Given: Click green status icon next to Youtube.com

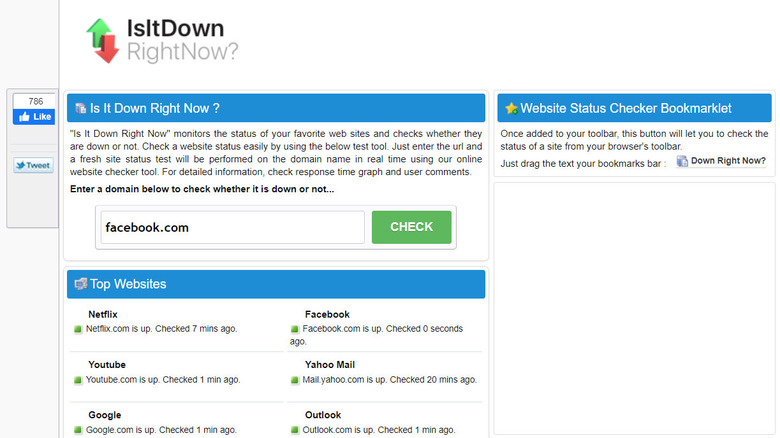Looking at the screenshot, I should [78, 380].
